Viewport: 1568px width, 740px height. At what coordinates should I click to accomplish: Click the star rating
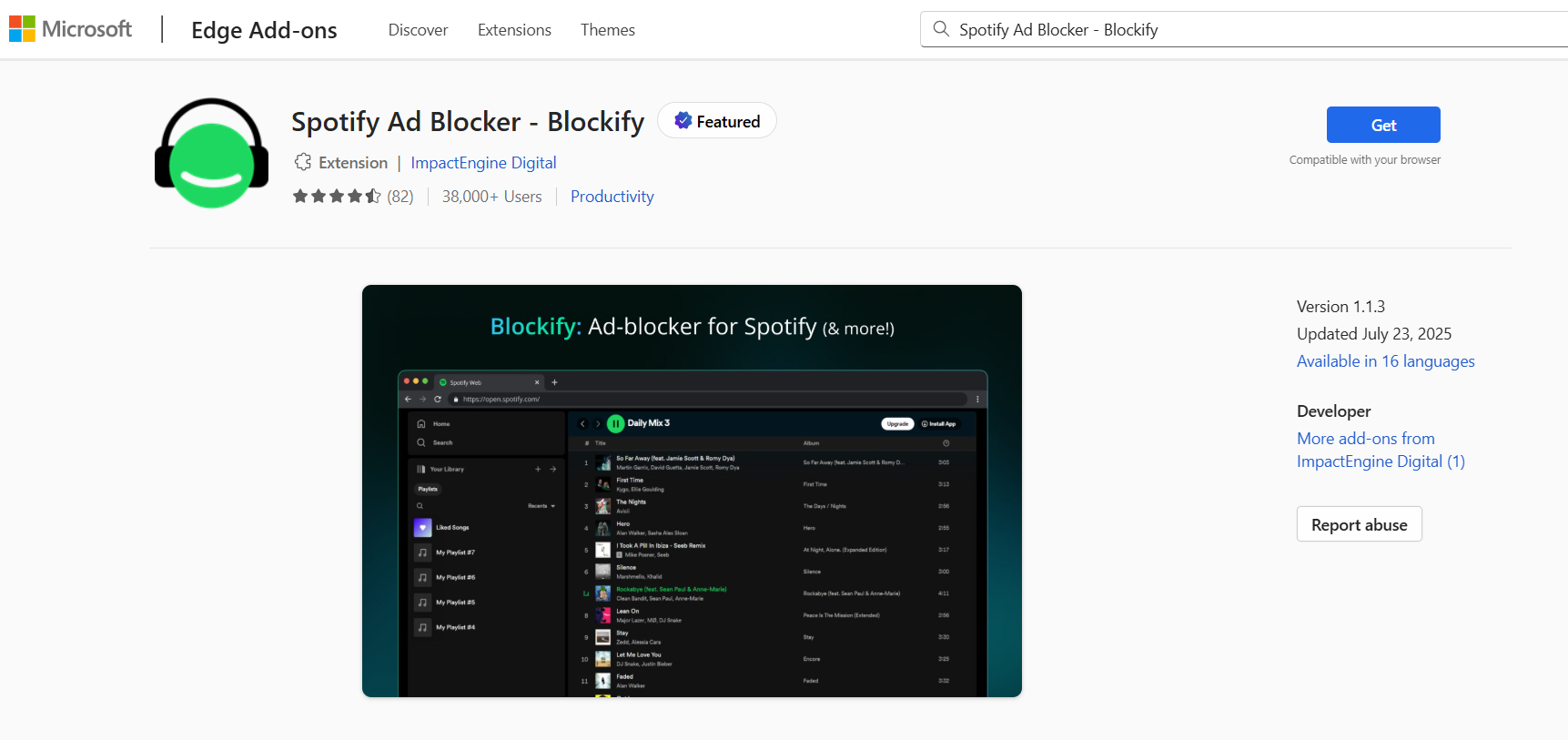(337, 196)
